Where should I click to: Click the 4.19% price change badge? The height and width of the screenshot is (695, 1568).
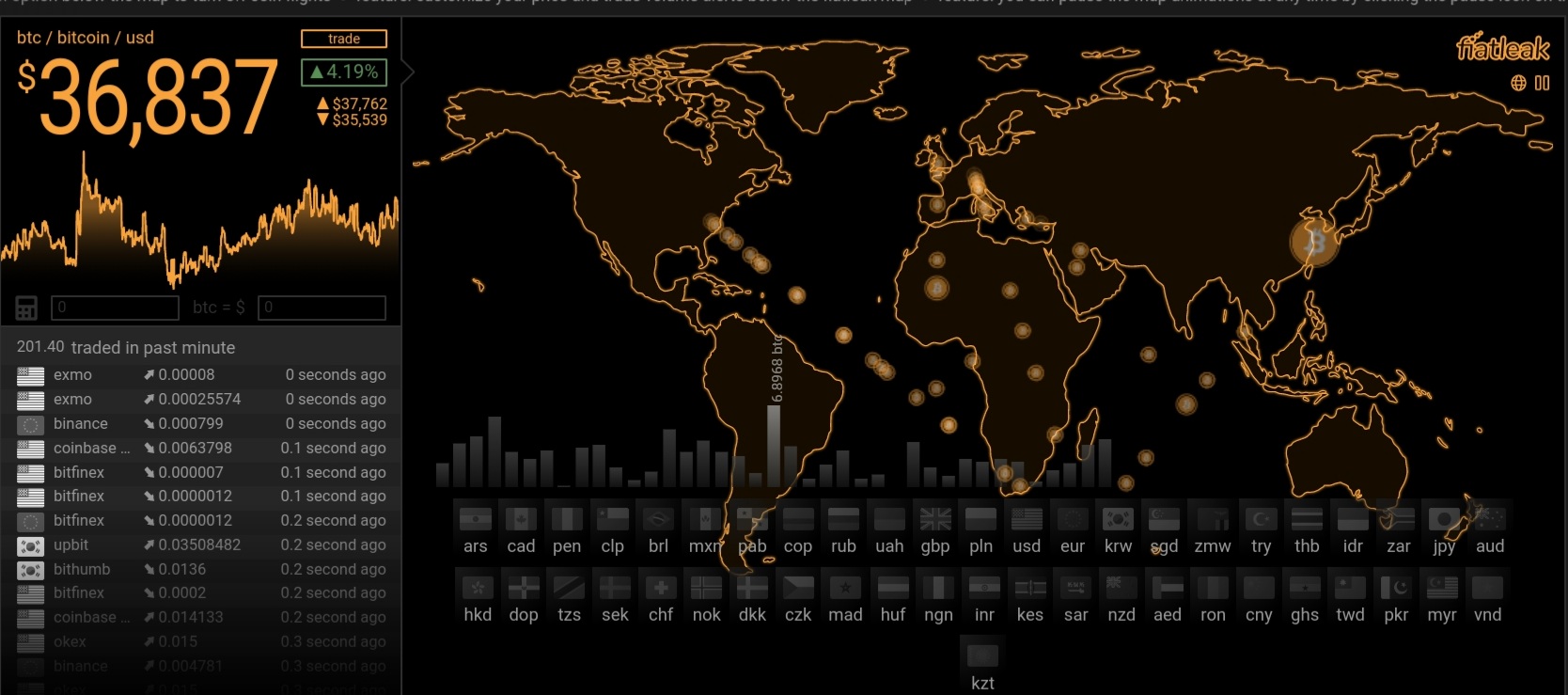pyautogui.click(x=344, y=71)
